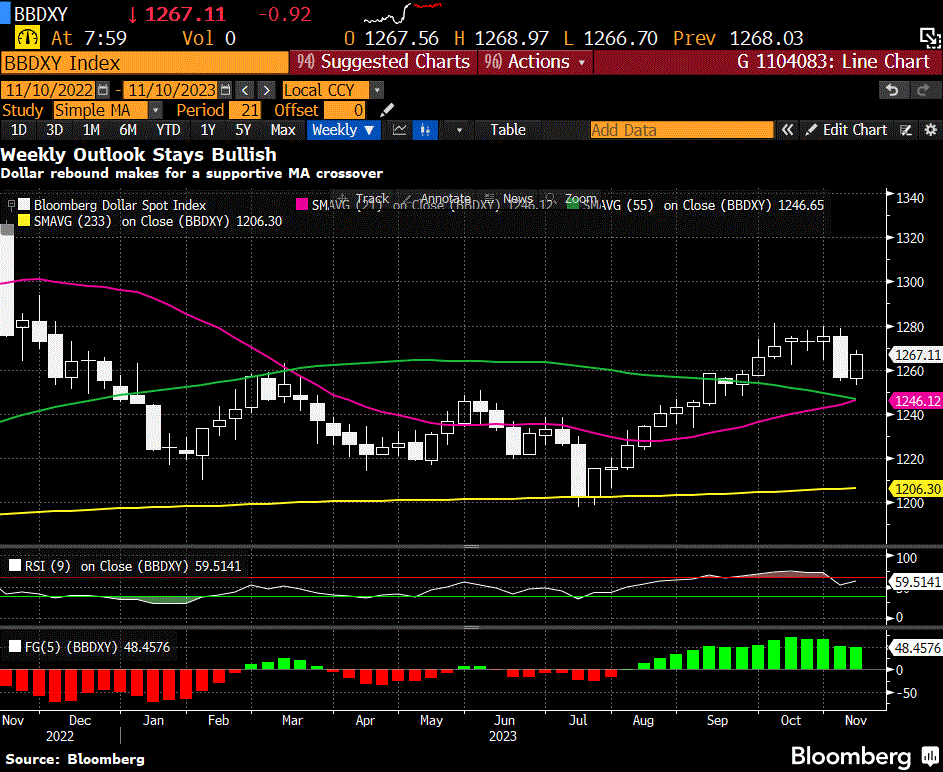Select the 6M time range
The height and width of the screenshot is (772, 943).
(128, 130)
